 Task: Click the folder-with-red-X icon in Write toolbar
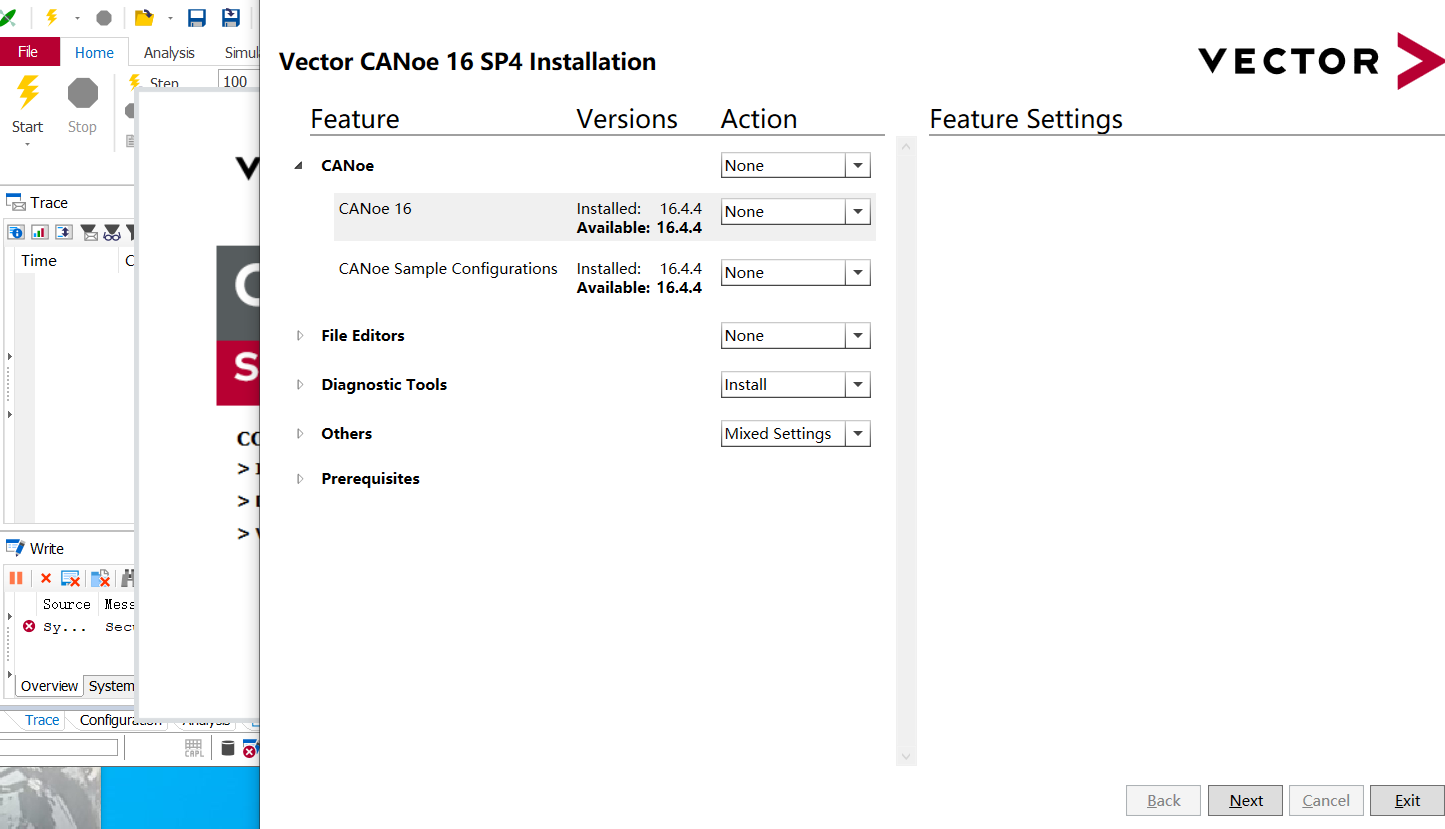[100, 578]
